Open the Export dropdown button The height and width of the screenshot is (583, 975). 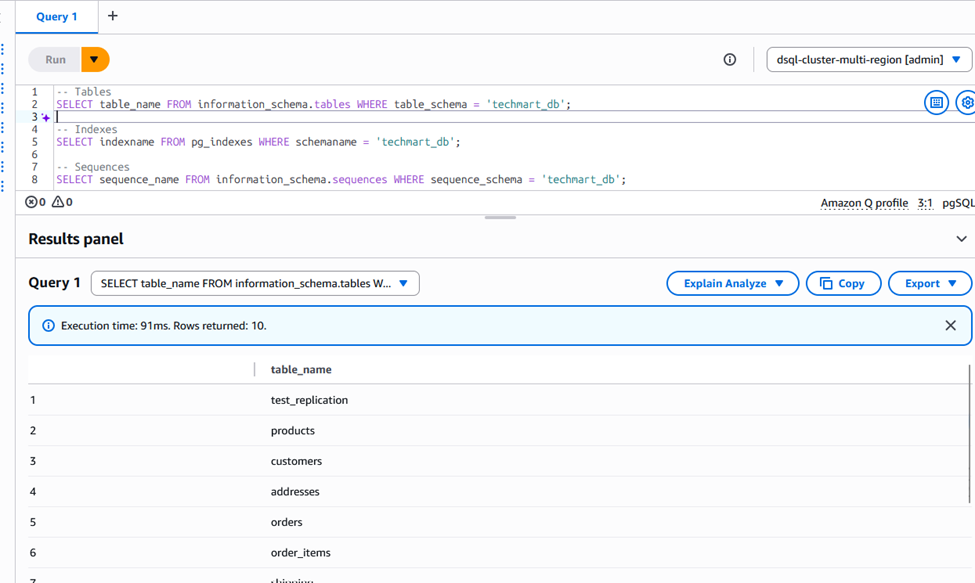click(x=930, y=283)
